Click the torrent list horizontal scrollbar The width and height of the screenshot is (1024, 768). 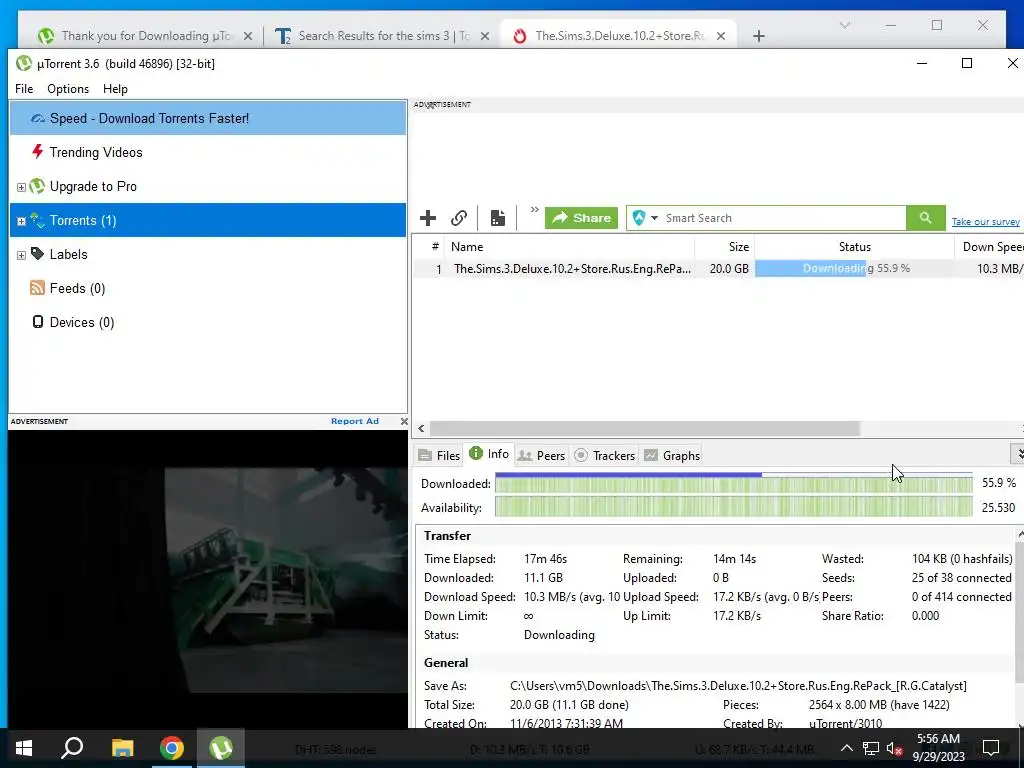(x=645, y=429)
